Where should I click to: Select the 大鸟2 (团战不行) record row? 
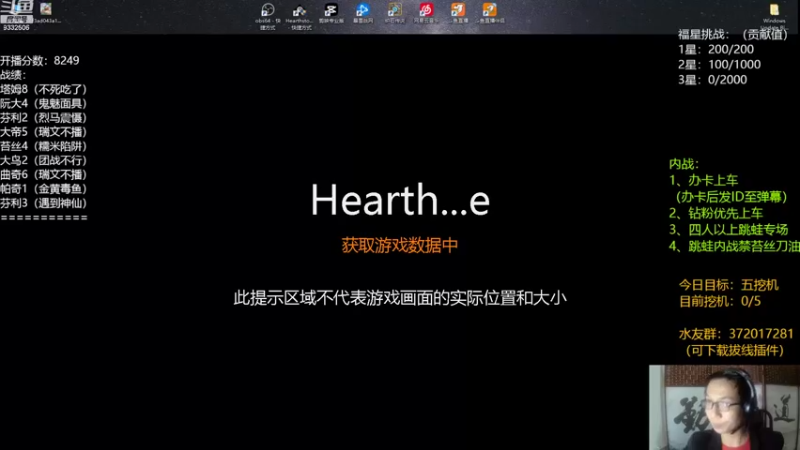click(x=44, y=160)
